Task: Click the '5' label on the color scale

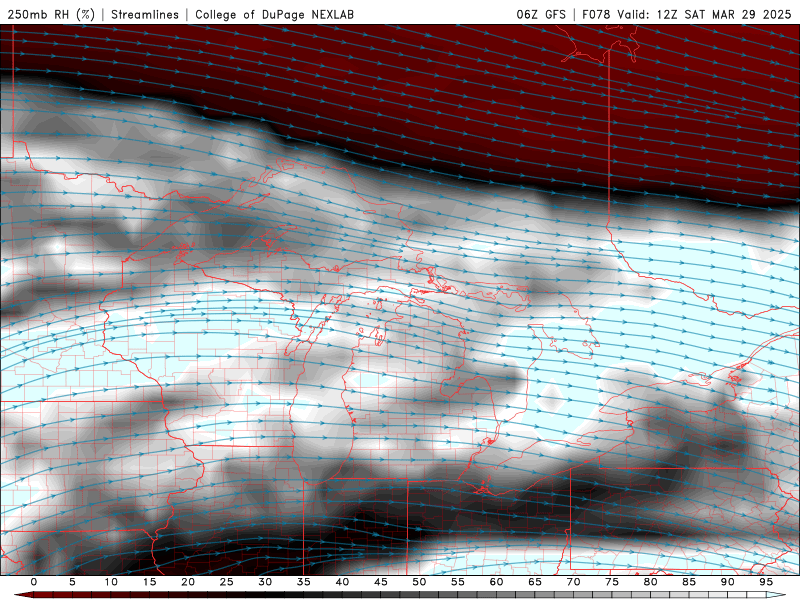Action: pyautogui.click(x=72, y=582)
